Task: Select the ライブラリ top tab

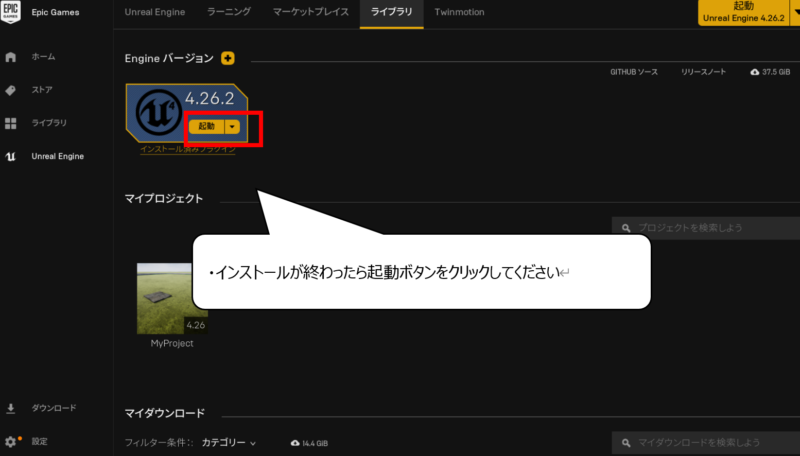Action: pos(391,12)
